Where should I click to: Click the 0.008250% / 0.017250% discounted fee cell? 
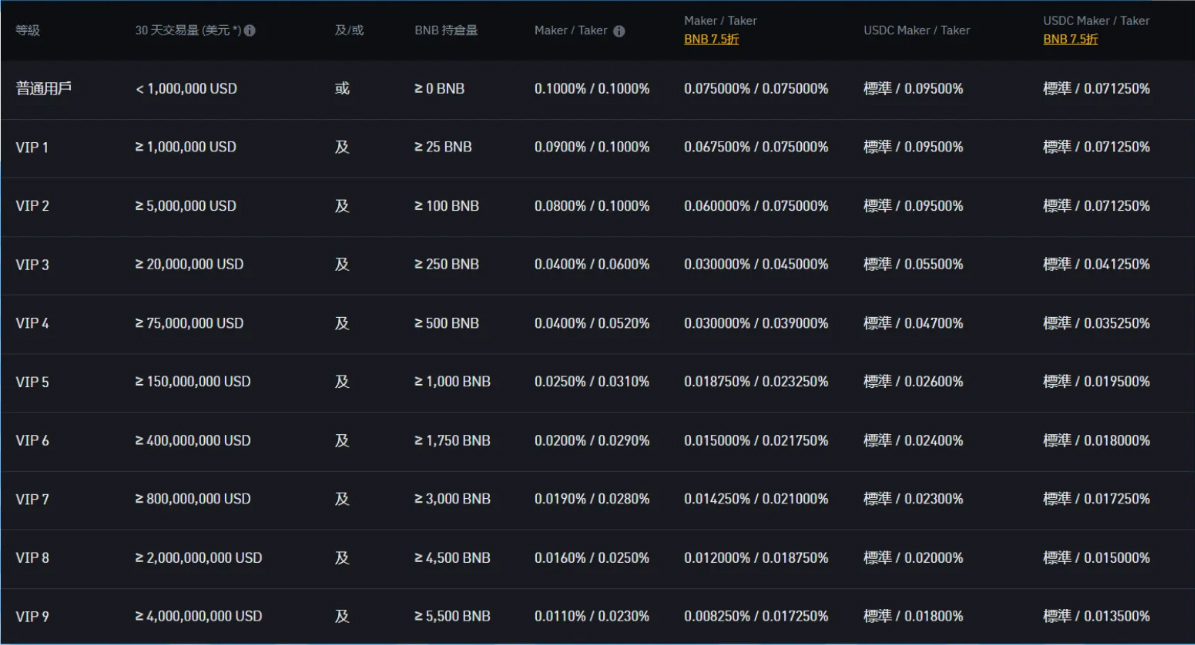click(756, 616)
